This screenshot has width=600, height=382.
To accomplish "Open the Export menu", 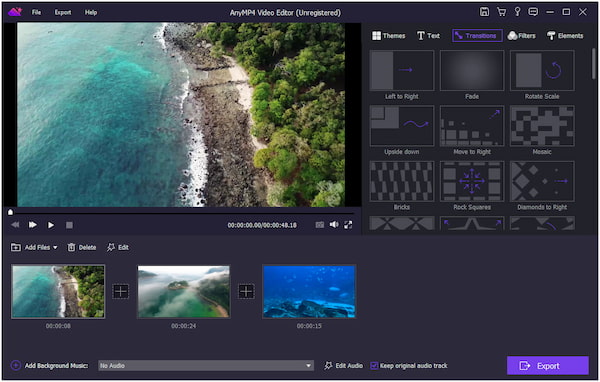I will click(63, 12).
